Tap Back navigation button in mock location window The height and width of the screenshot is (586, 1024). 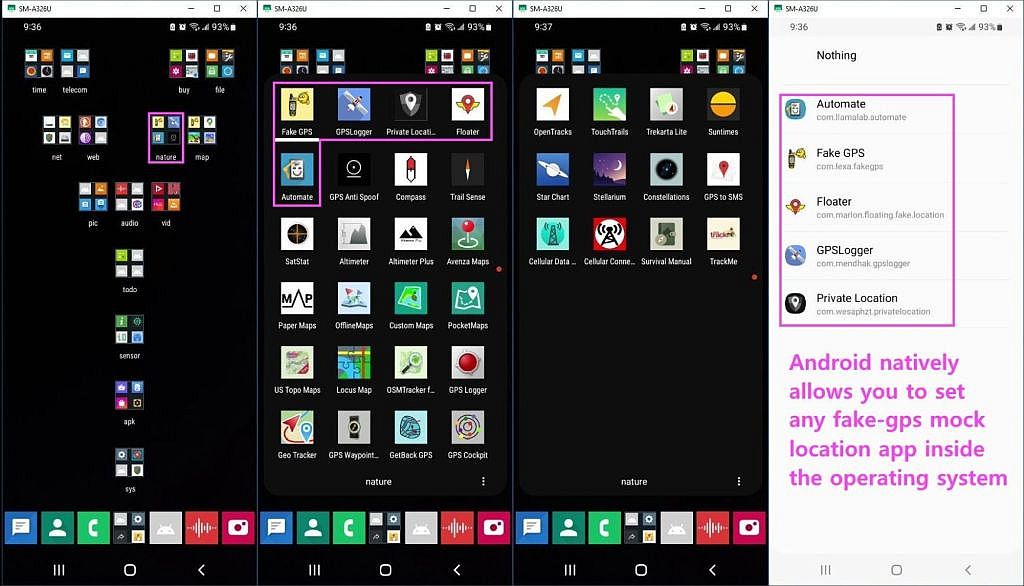[x=968, y=570]
